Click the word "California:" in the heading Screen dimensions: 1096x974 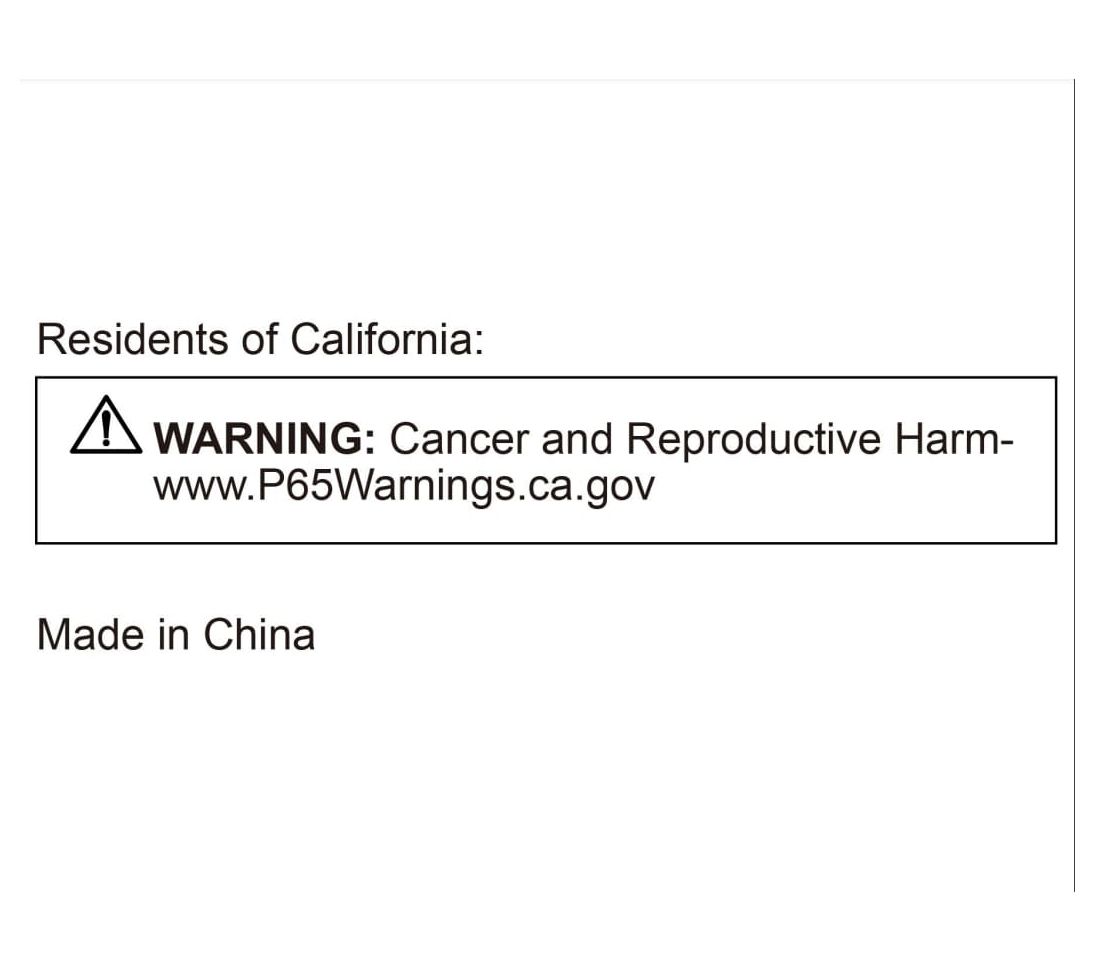click(387, 339)
